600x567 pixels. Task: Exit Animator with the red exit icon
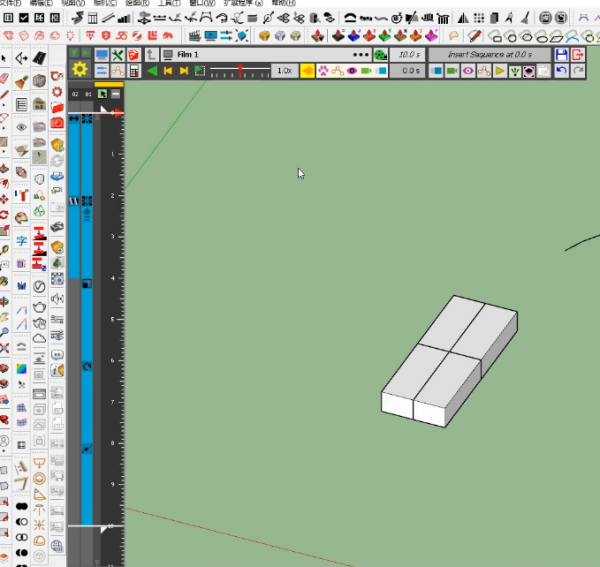click(x=577, y=55)
